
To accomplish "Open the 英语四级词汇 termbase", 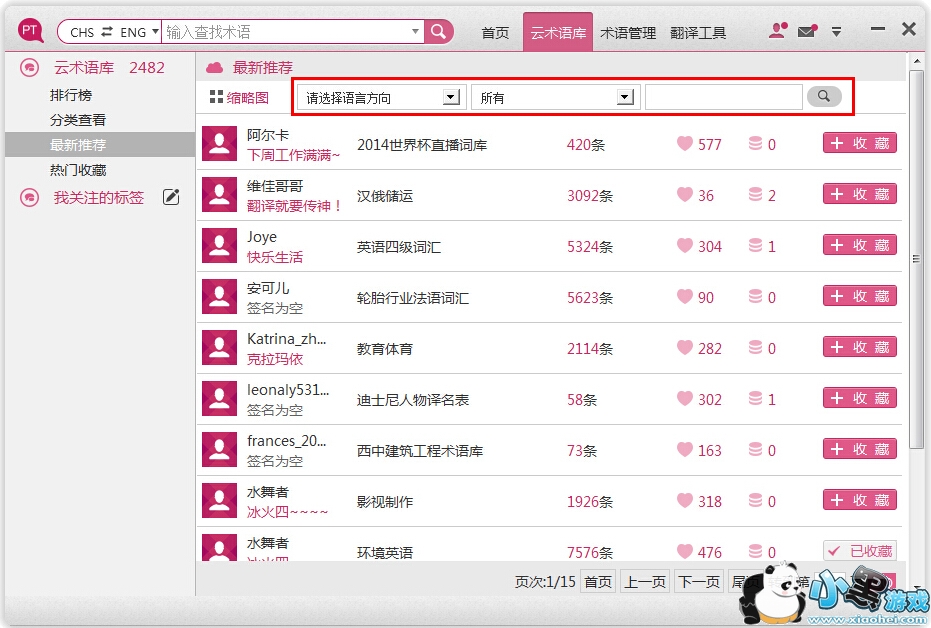I will coord(398,247).
